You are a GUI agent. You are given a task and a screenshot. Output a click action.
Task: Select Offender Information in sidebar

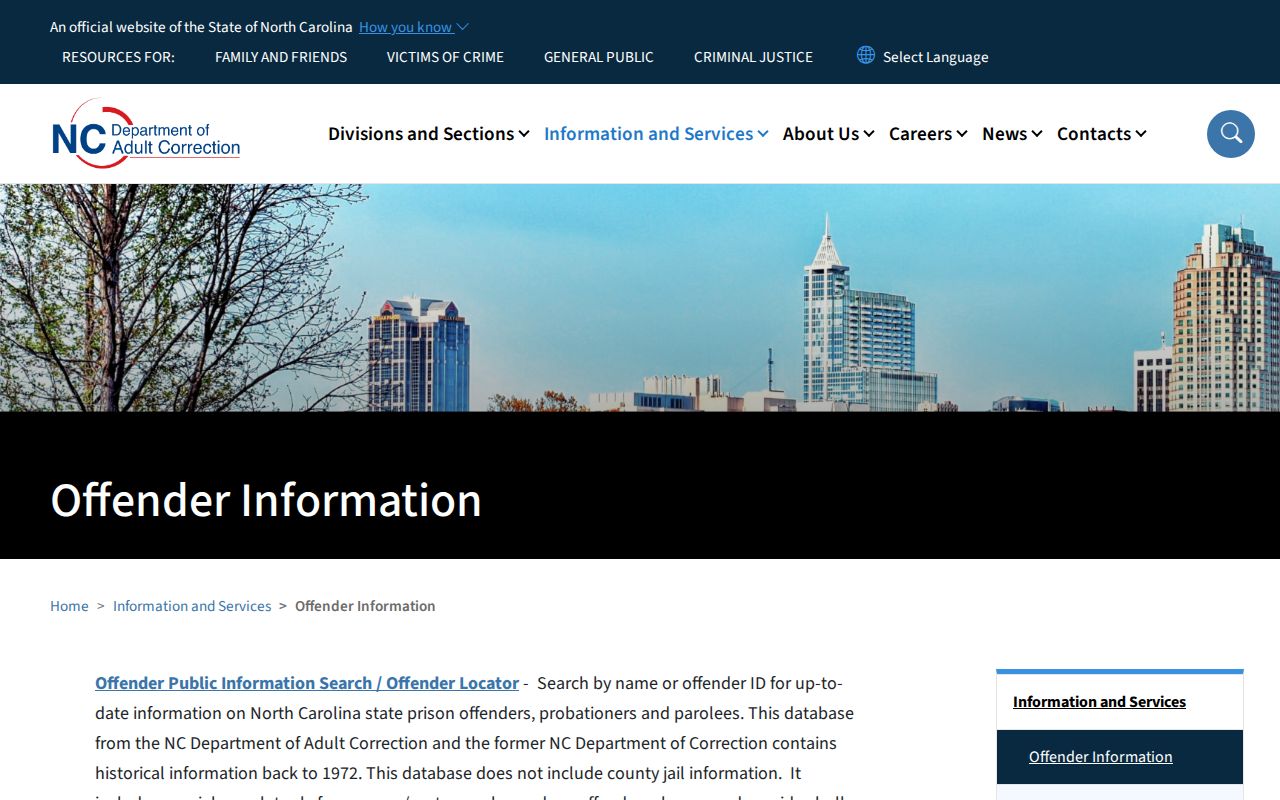click(1100, 757)
